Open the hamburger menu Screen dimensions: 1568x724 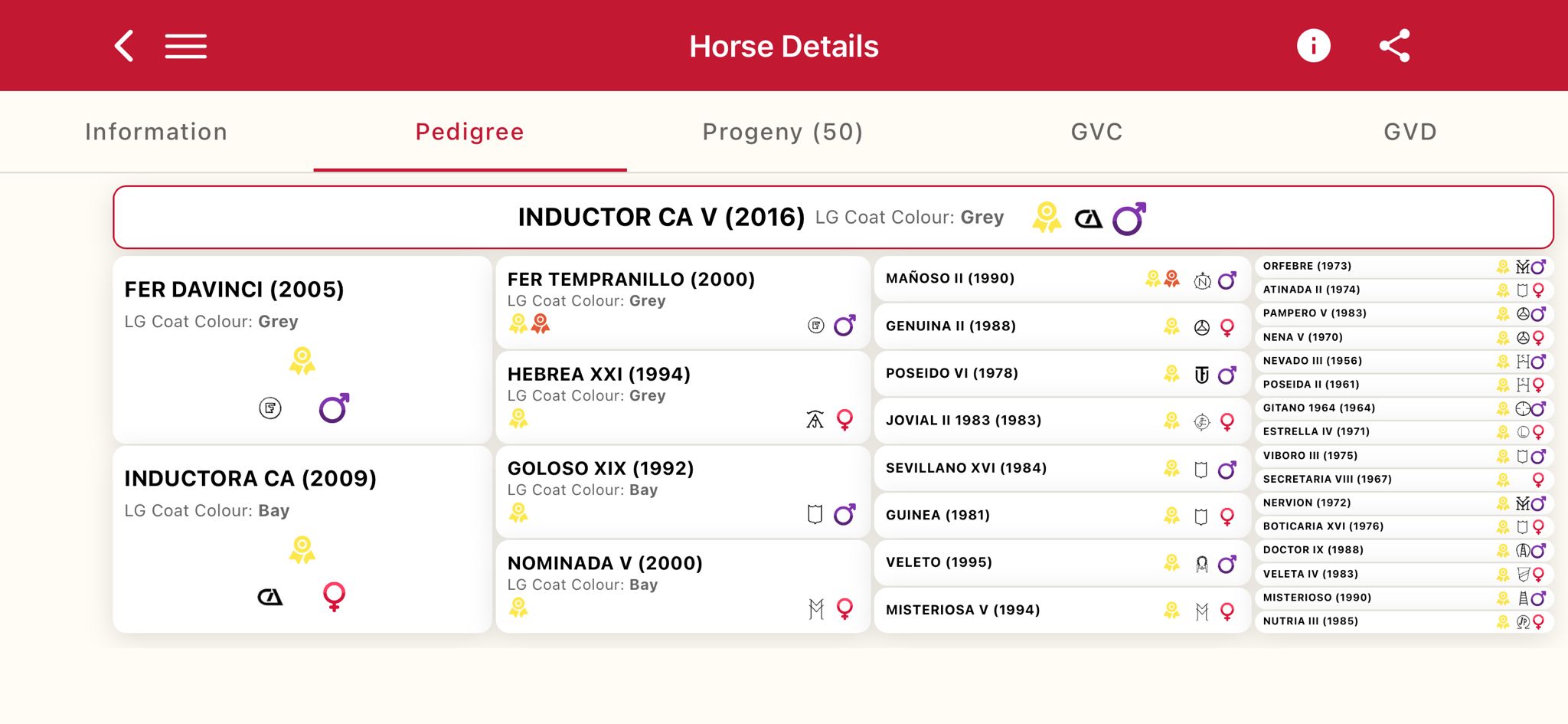click(185, 46)
